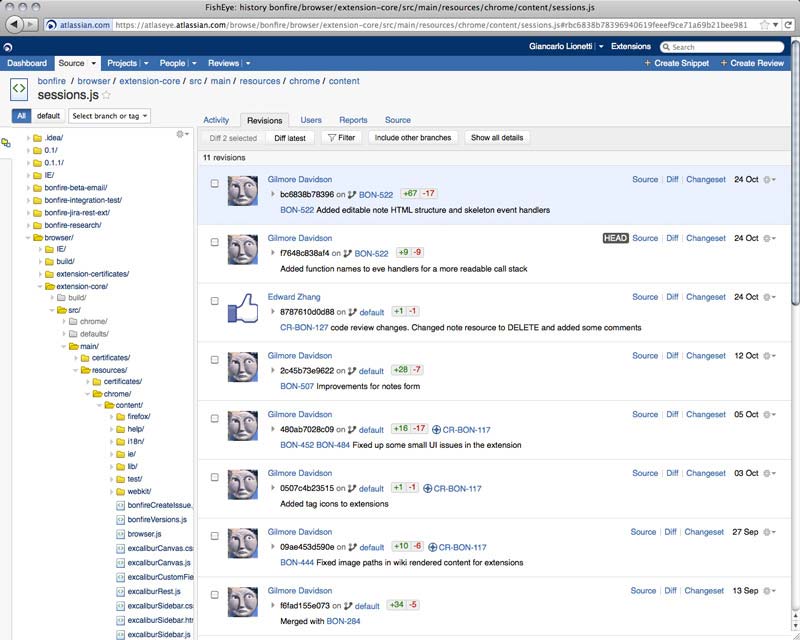Check the box for revision 0507c4b23515
Image resolution: width=800 pixels, height=640 pixels.
[215, 477]
